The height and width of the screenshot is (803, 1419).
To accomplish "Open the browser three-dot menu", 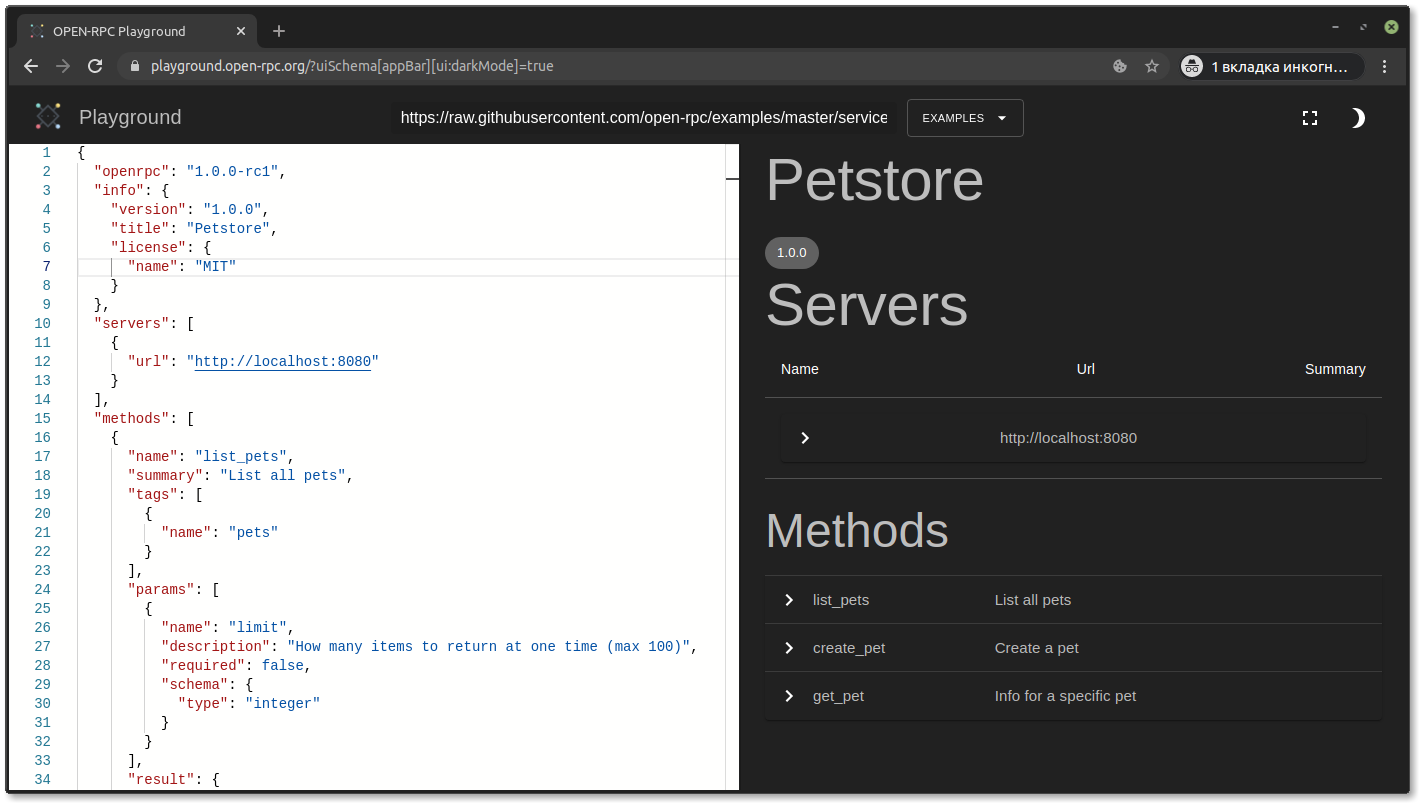I will [x=1385, y=66].
